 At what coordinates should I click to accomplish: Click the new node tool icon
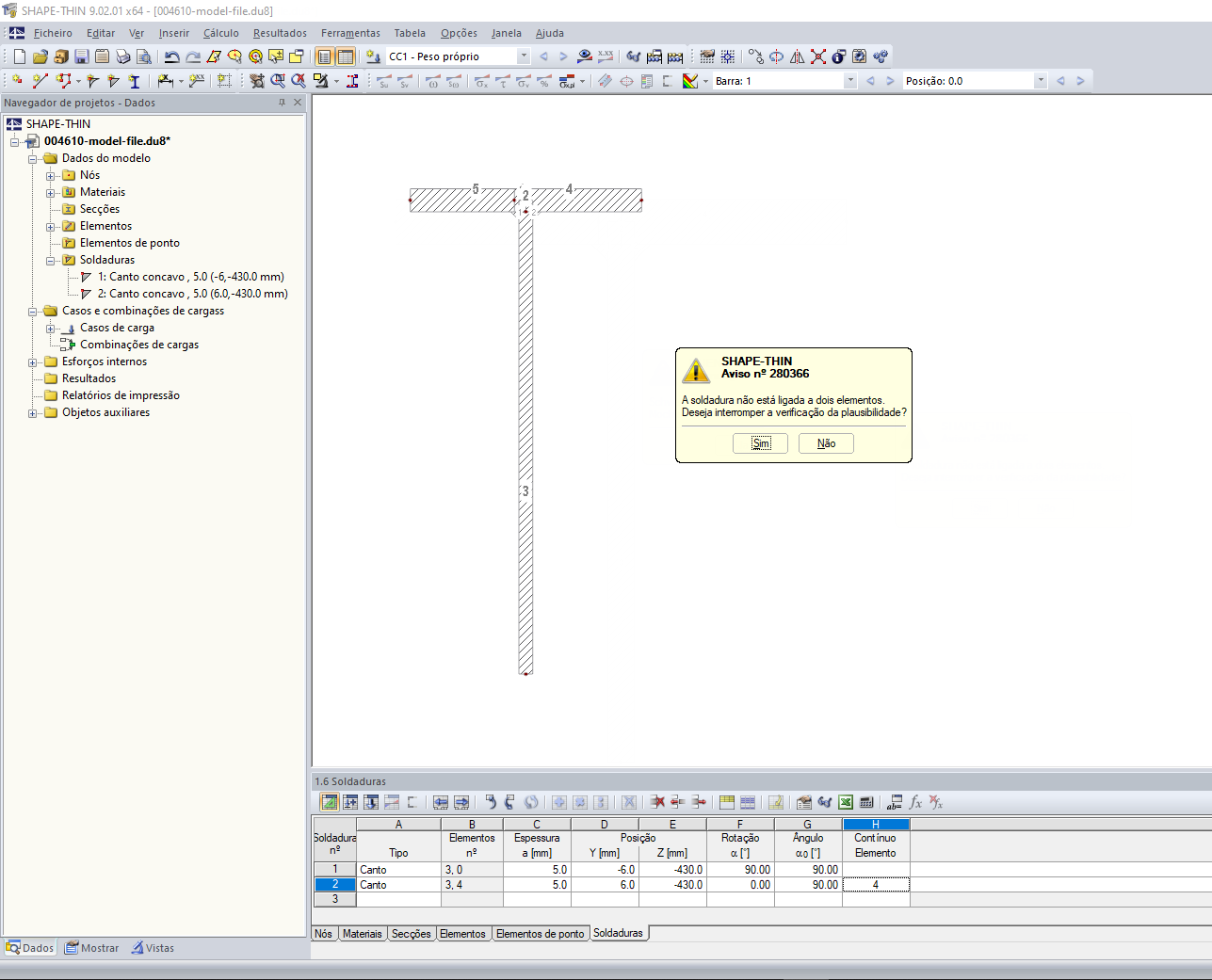(18, 81)
